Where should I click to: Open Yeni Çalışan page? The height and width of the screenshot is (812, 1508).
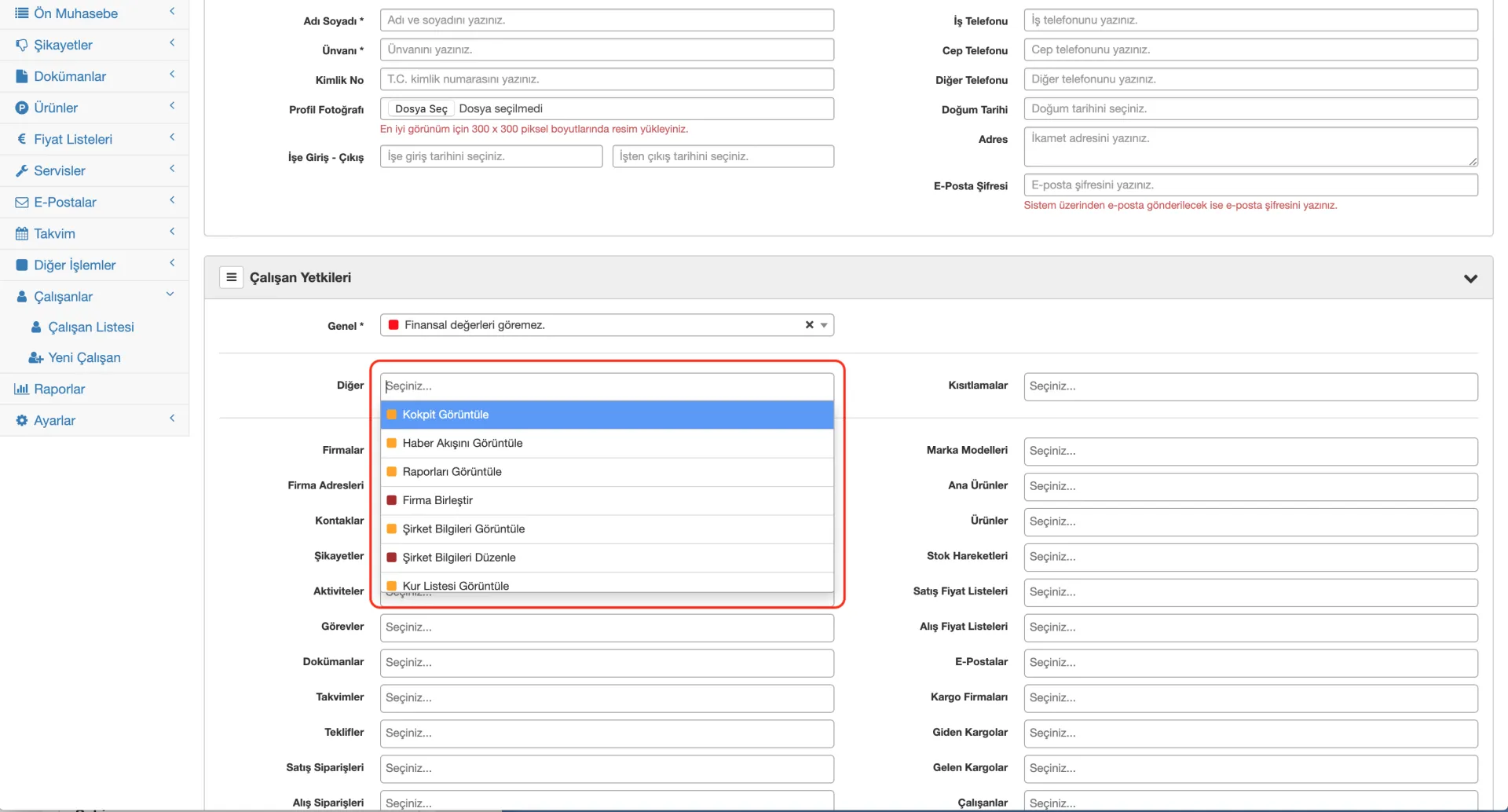[84, 357]
